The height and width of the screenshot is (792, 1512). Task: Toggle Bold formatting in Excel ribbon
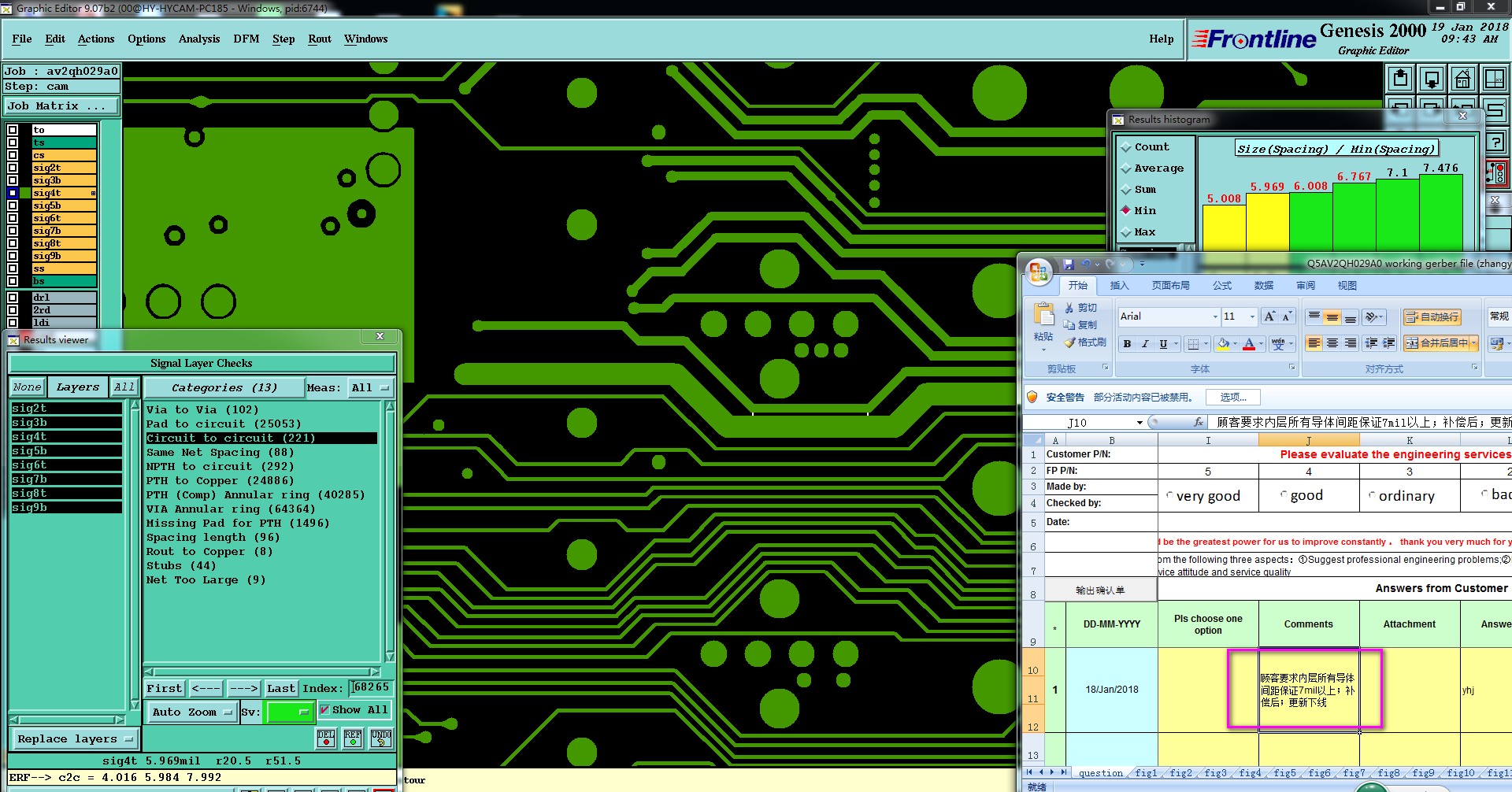(1127, 343)
